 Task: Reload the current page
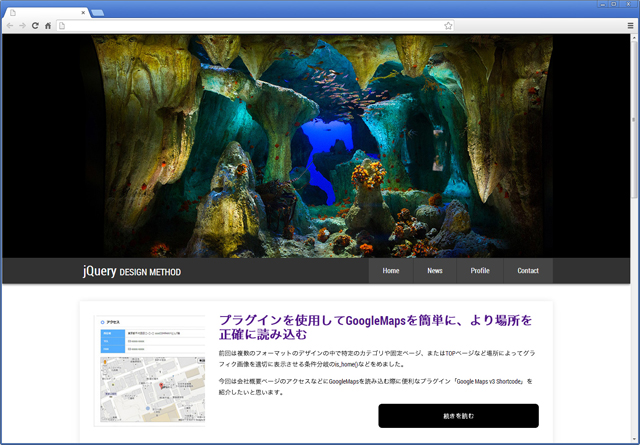35,25
